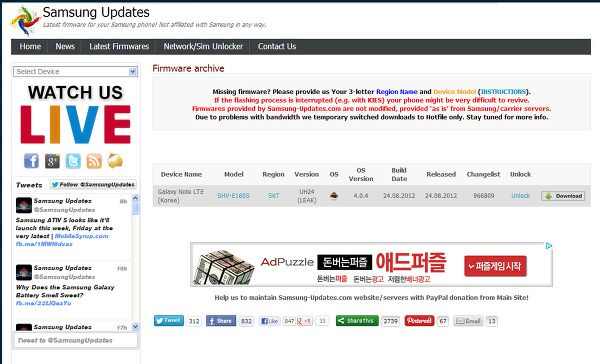Open the Facebook icon under WATCH US LIVE

click(31, 161)
